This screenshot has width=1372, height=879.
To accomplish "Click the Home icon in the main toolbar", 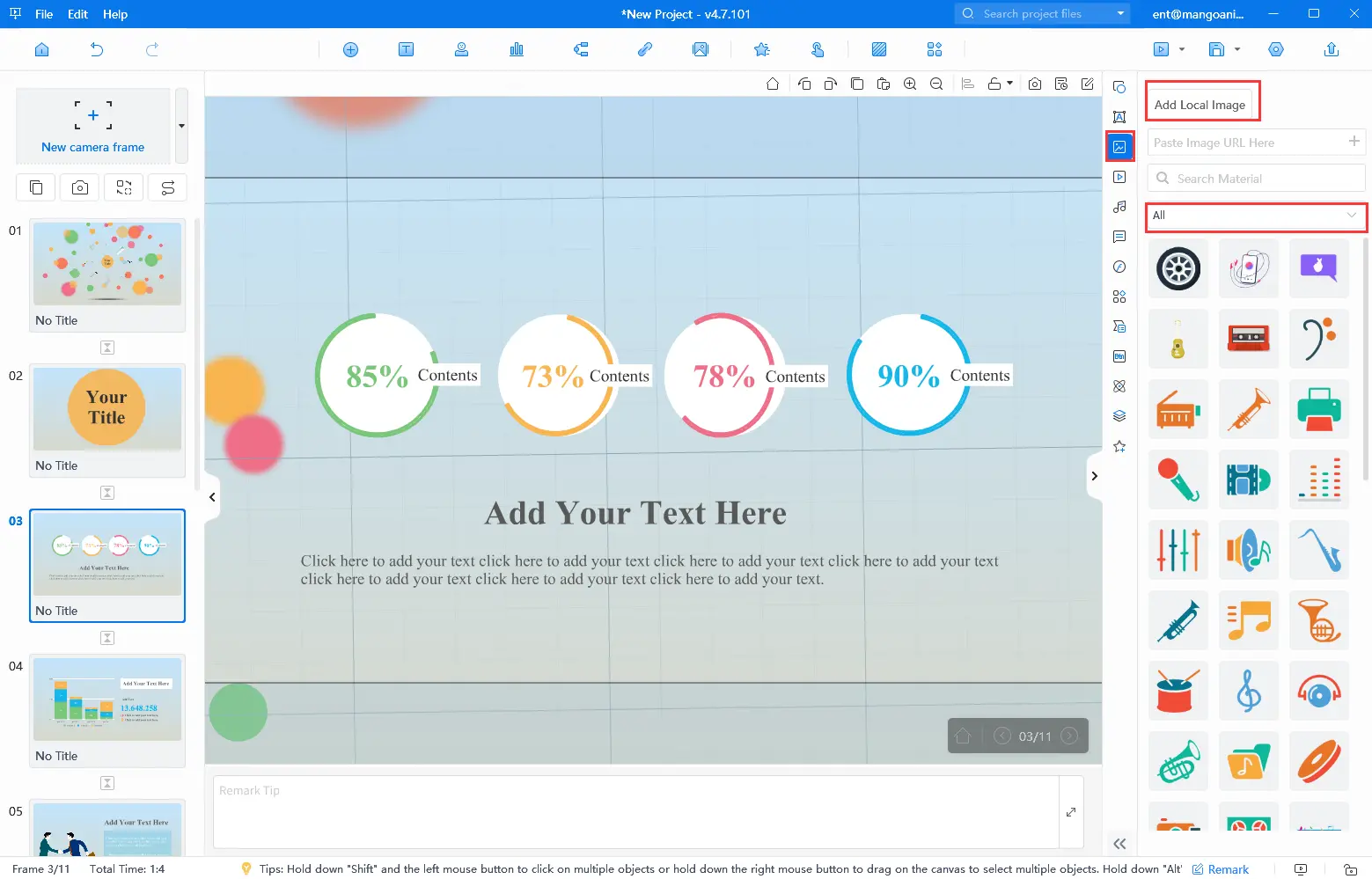I will coord(41,49).
